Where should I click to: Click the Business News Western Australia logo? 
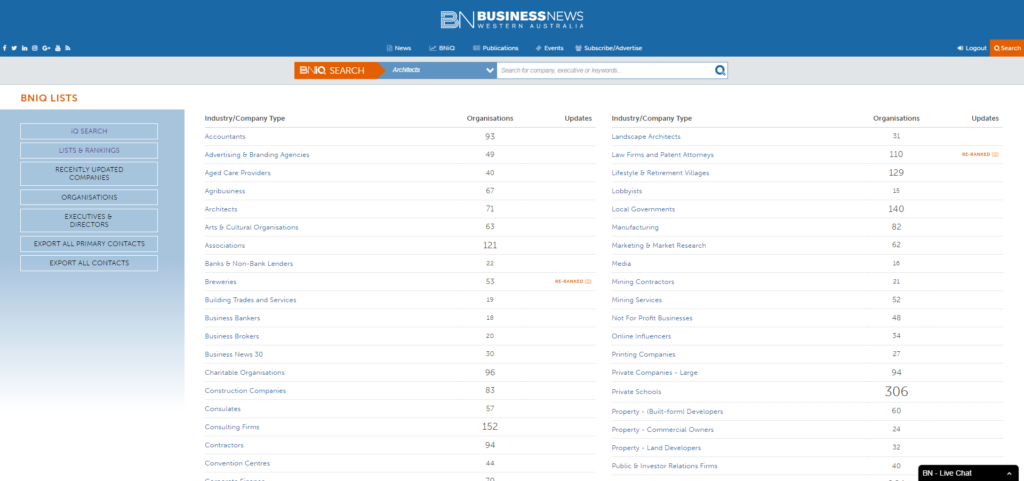[512, 19]
